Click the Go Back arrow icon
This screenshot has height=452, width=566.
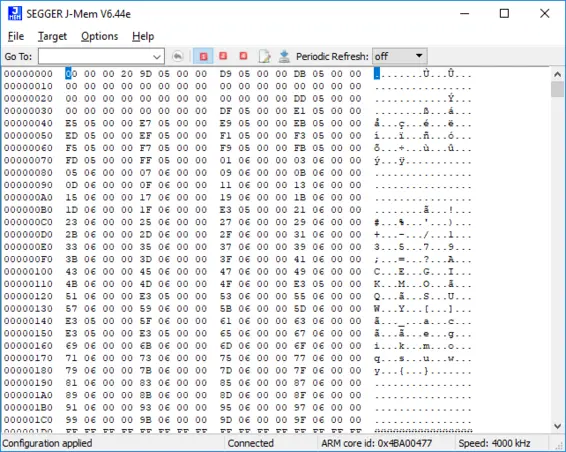177,56
